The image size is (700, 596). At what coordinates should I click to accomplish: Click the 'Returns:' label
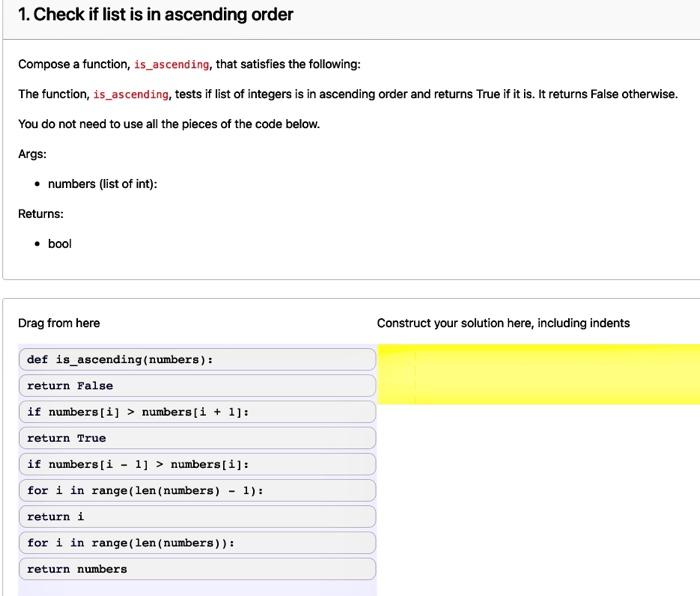tap(41, 214)
